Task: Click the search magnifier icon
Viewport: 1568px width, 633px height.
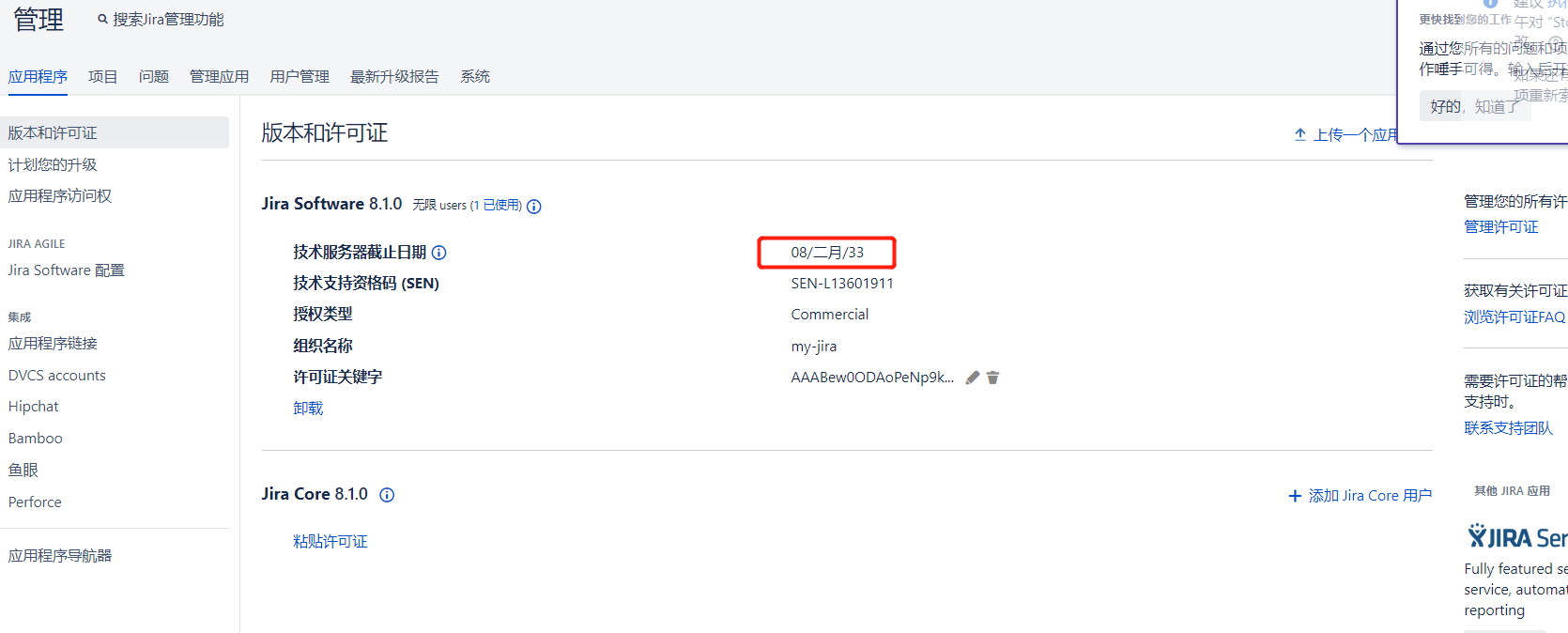Action: point(102,20)
